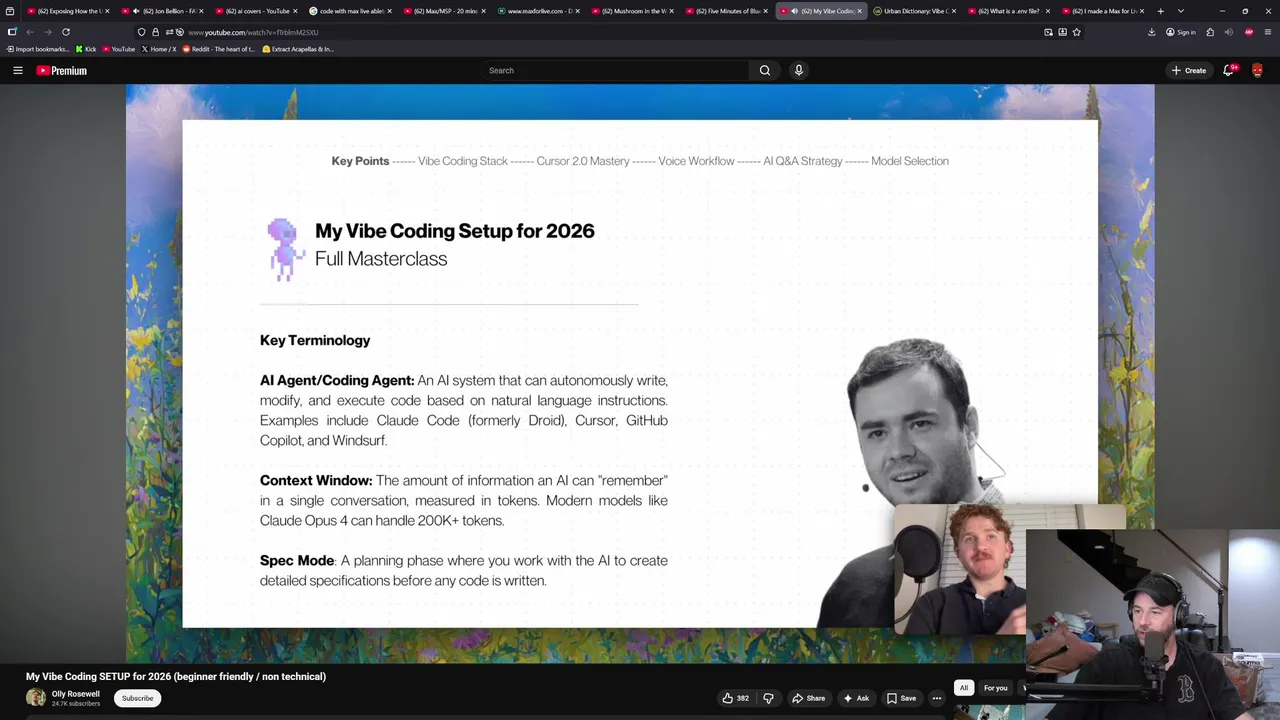Open the Create dropdown button
This screenshot has height=720, width=1280.
[1189, 70]
